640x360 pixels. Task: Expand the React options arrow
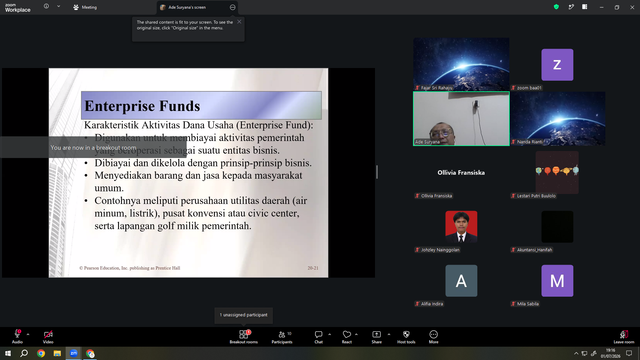356,334
